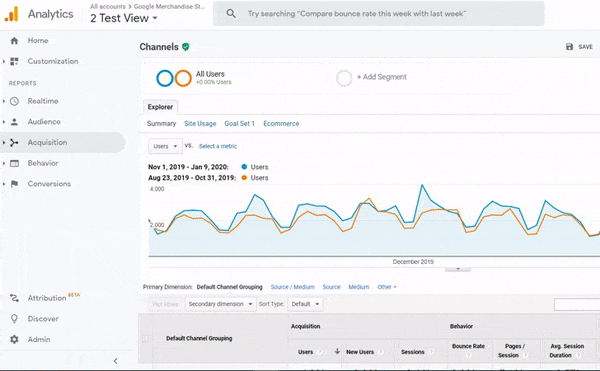
Task: Open the 2 Test View selector dropdown
Action: (124, 18)
